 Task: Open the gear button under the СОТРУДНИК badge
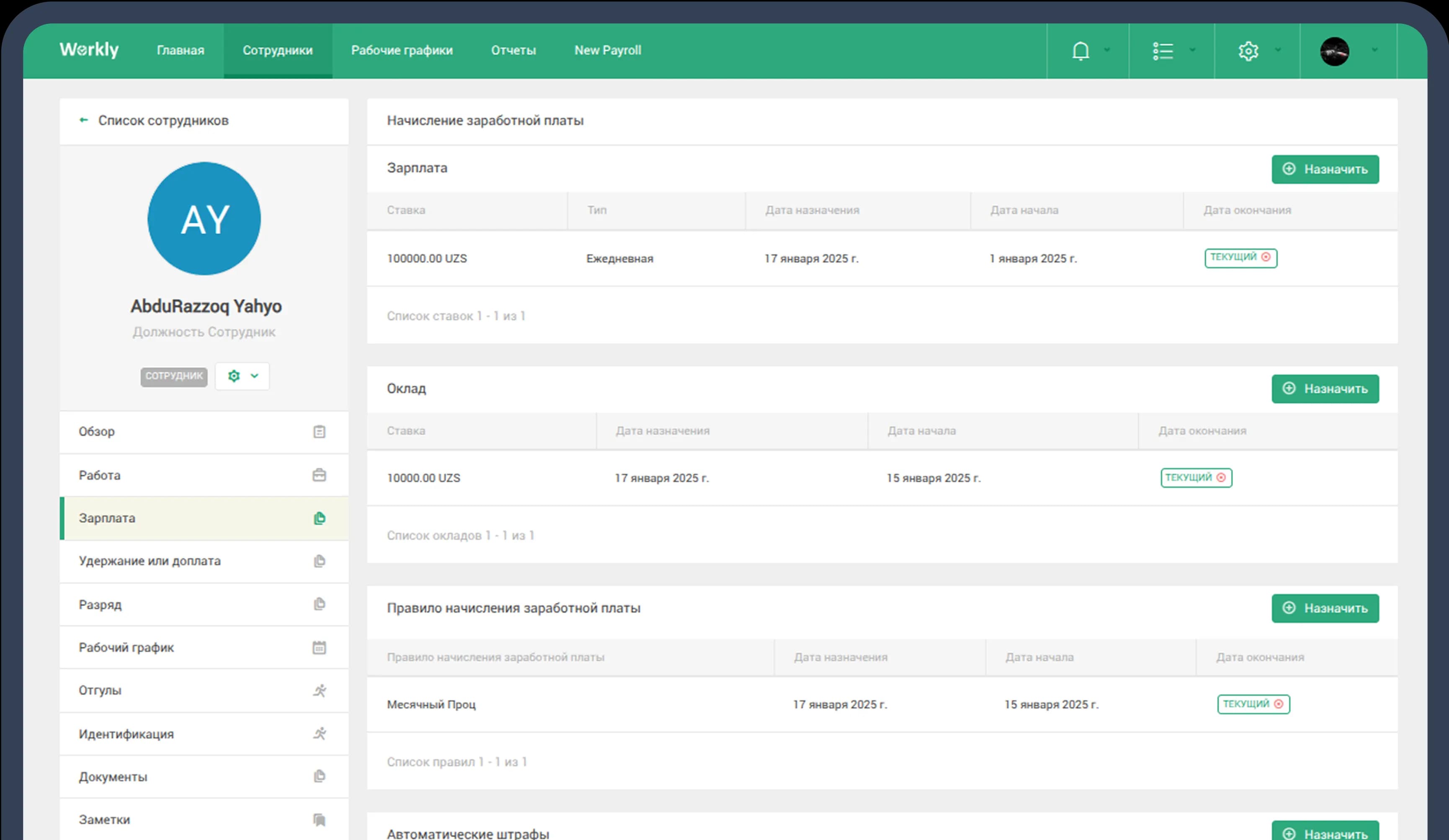(x=233, y=376)
